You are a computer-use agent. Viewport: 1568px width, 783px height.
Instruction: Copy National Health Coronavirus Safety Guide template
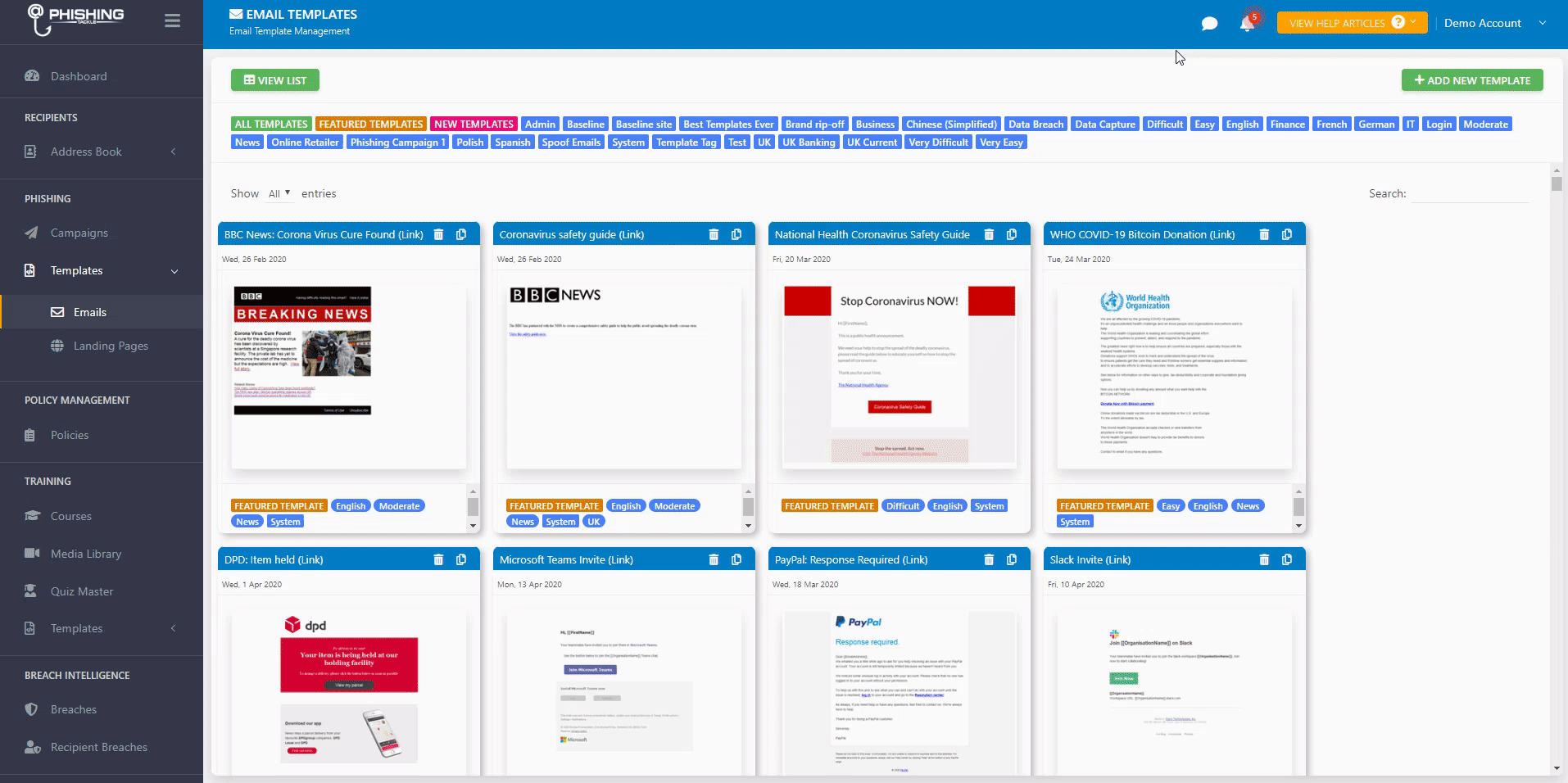coord(1012,234)
